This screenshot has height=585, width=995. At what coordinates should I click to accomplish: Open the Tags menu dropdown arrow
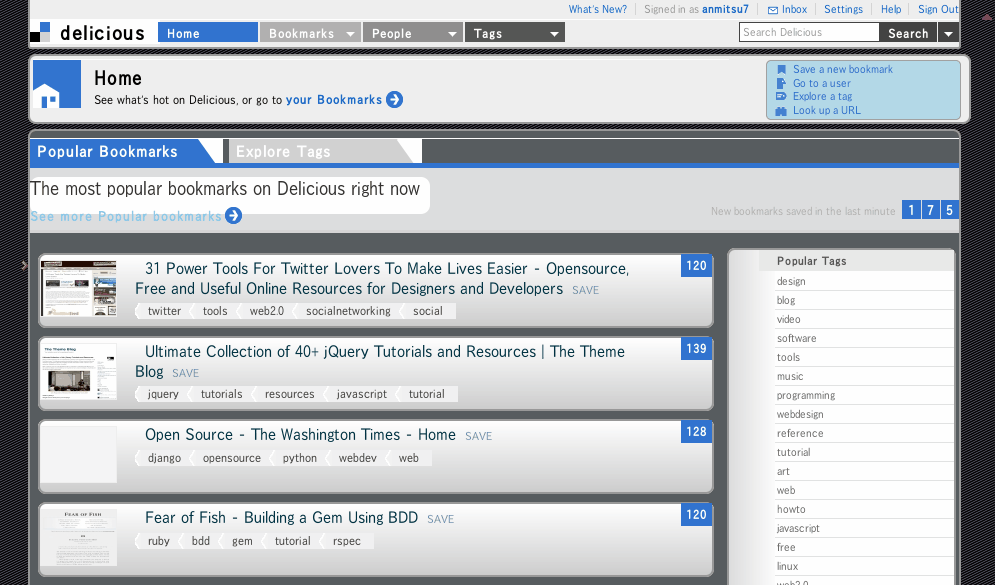(554, 34)
